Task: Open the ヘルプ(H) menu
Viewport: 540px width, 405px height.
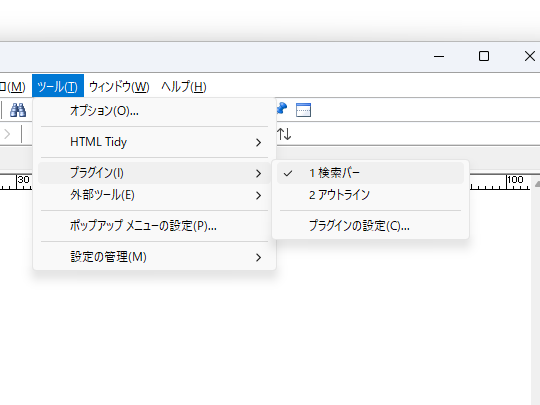Action: pos(184,86)
